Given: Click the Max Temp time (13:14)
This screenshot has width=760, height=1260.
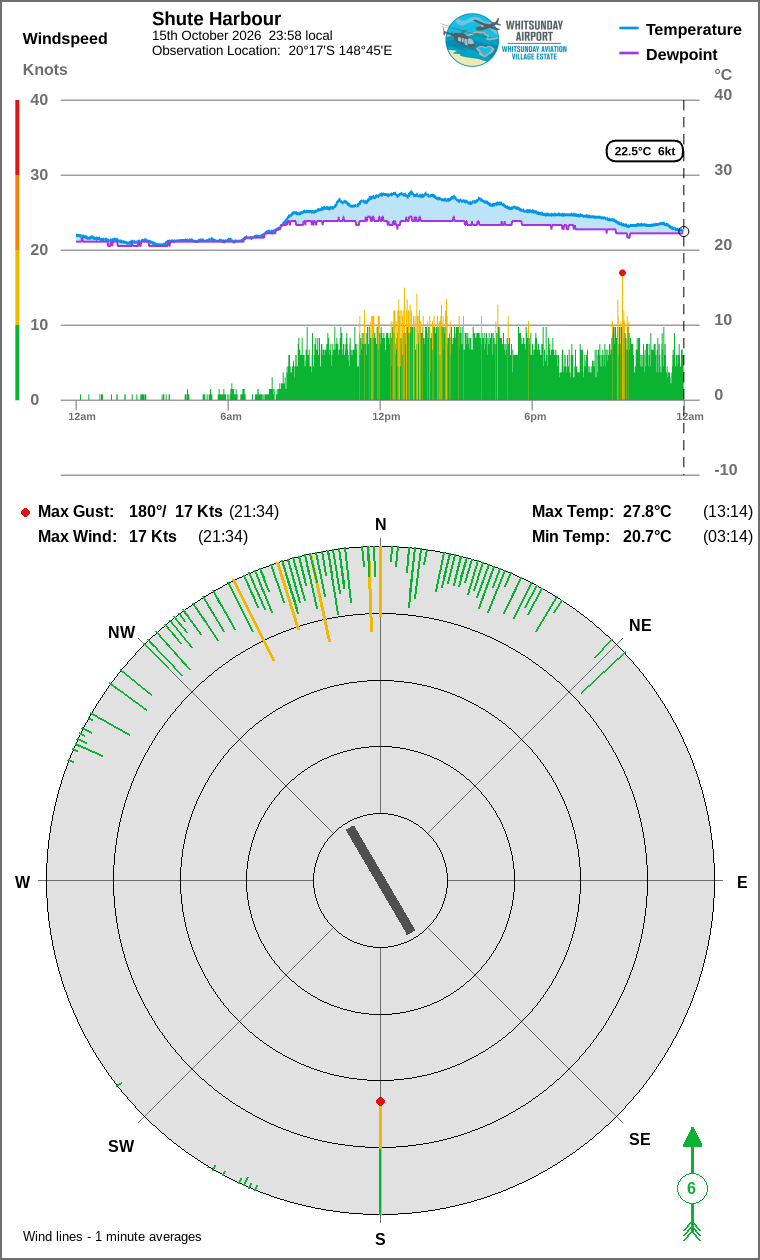Looking at the screenshot, I should 728,511.
